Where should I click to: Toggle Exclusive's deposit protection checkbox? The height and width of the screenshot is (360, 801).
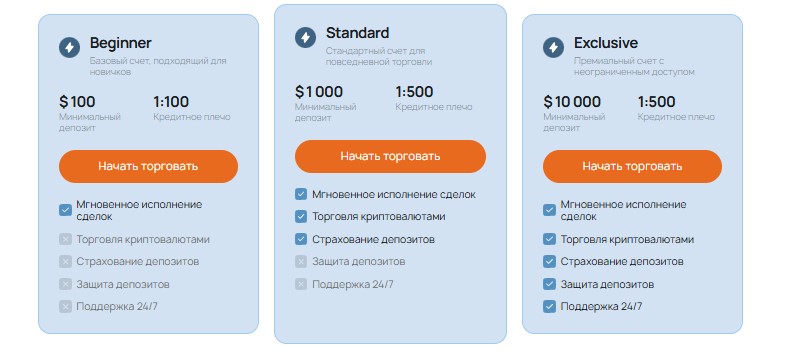[549, 284]
